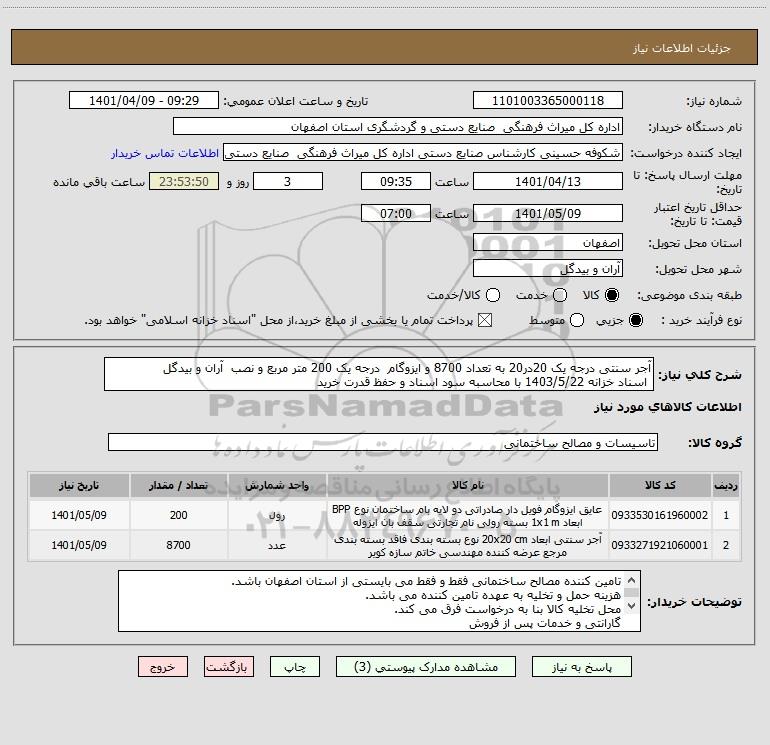Select the خدمت radio button

560,295
